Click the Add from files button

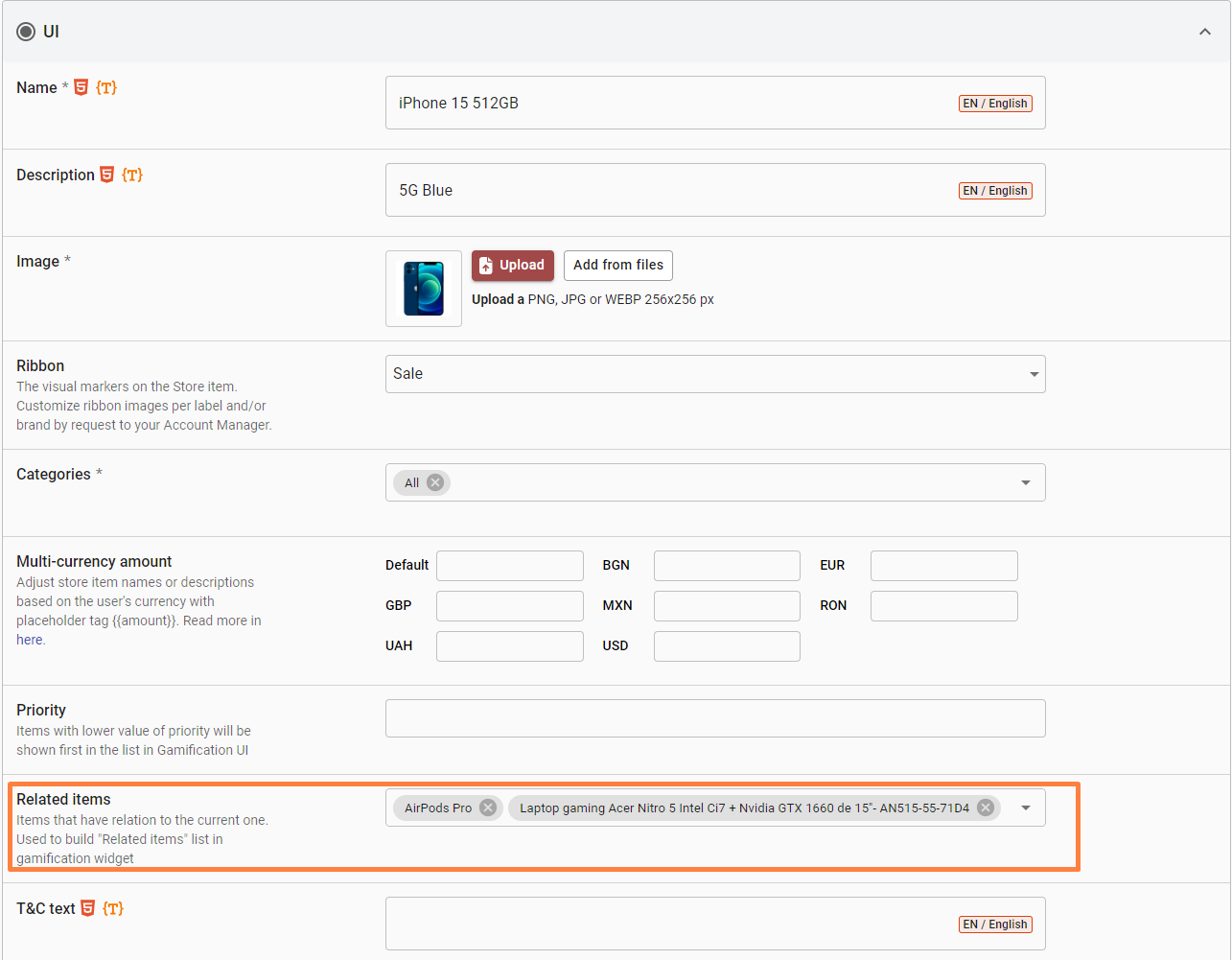tap(618, 266)
